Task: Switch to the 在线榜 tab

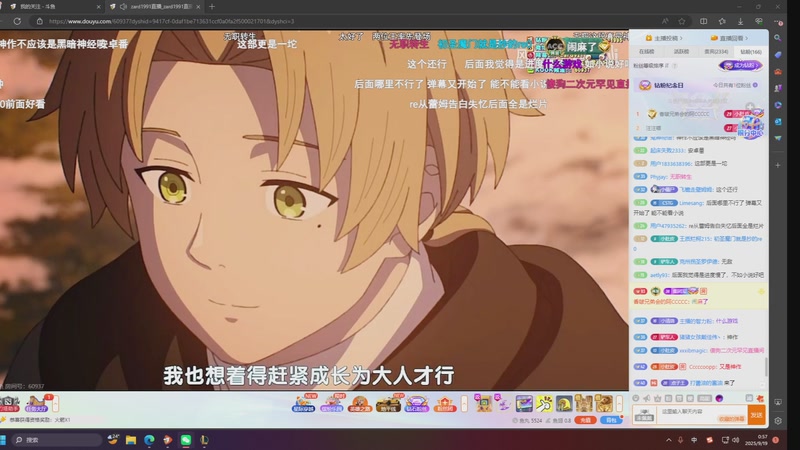Action: [x=646, y=52]
